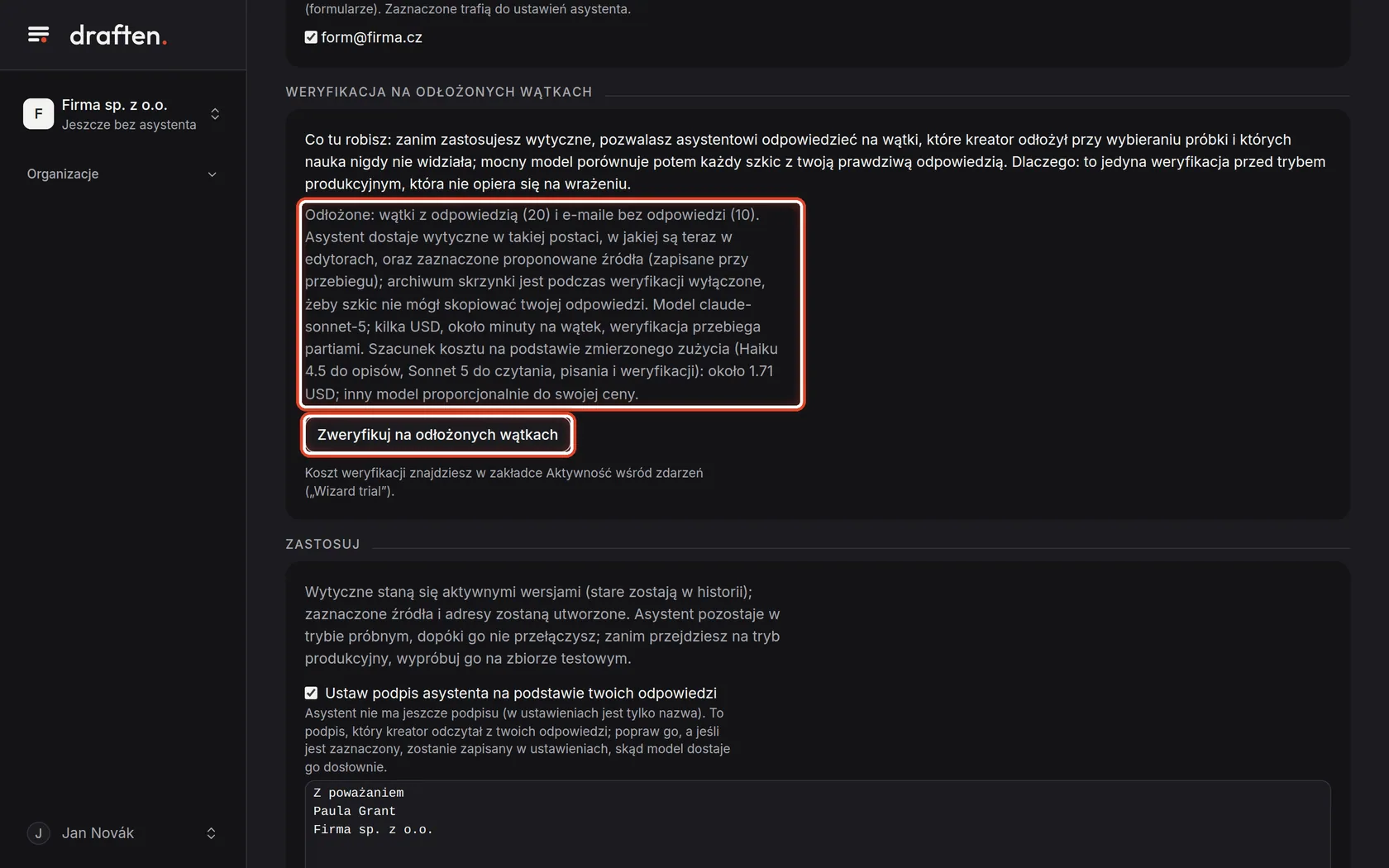Click the Firma sp. z o.o. organization name
Viewport: 1389px width, 868px height.
114,105
